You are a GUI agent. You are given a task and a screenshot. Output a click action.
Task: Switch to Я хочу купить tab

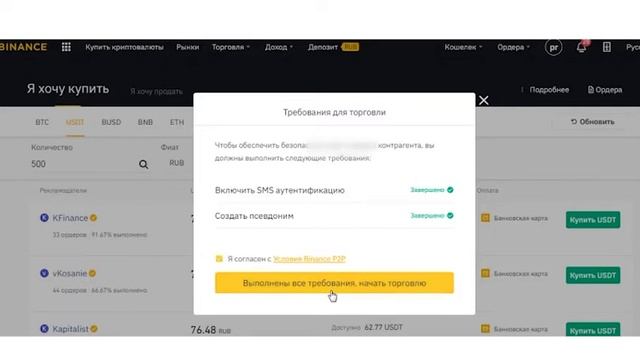click(68, 89)
